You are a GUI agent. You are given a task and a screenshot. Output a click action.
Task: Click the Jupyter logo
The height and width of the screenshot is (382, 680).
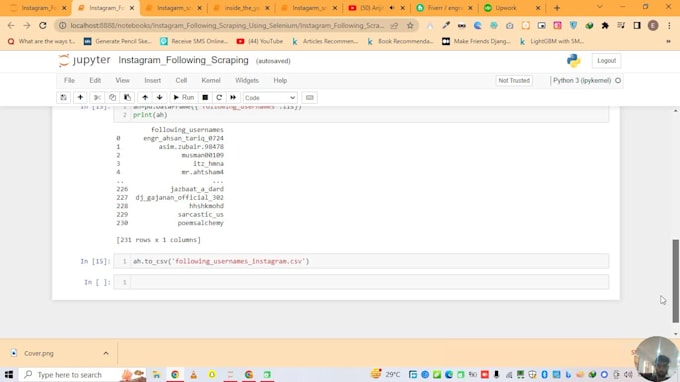85,60
